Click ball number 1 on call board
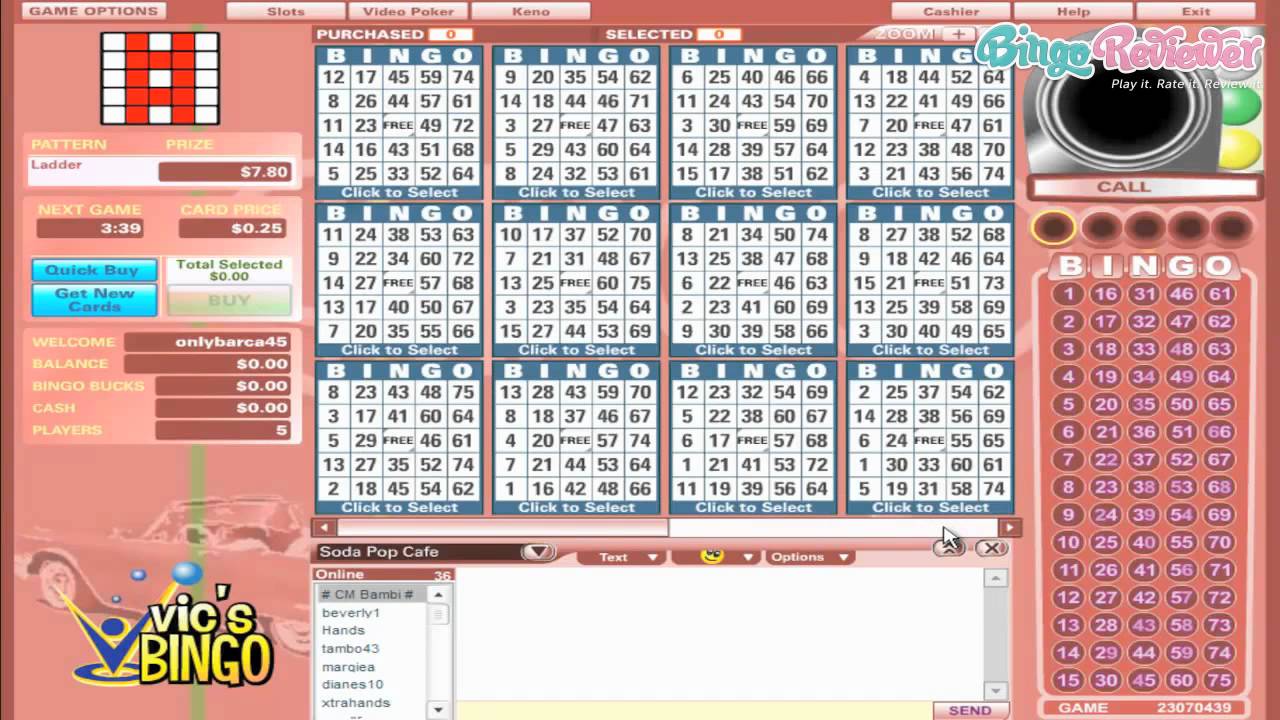The height and width of the screenshot is (720, 1280). (1068, 294)
